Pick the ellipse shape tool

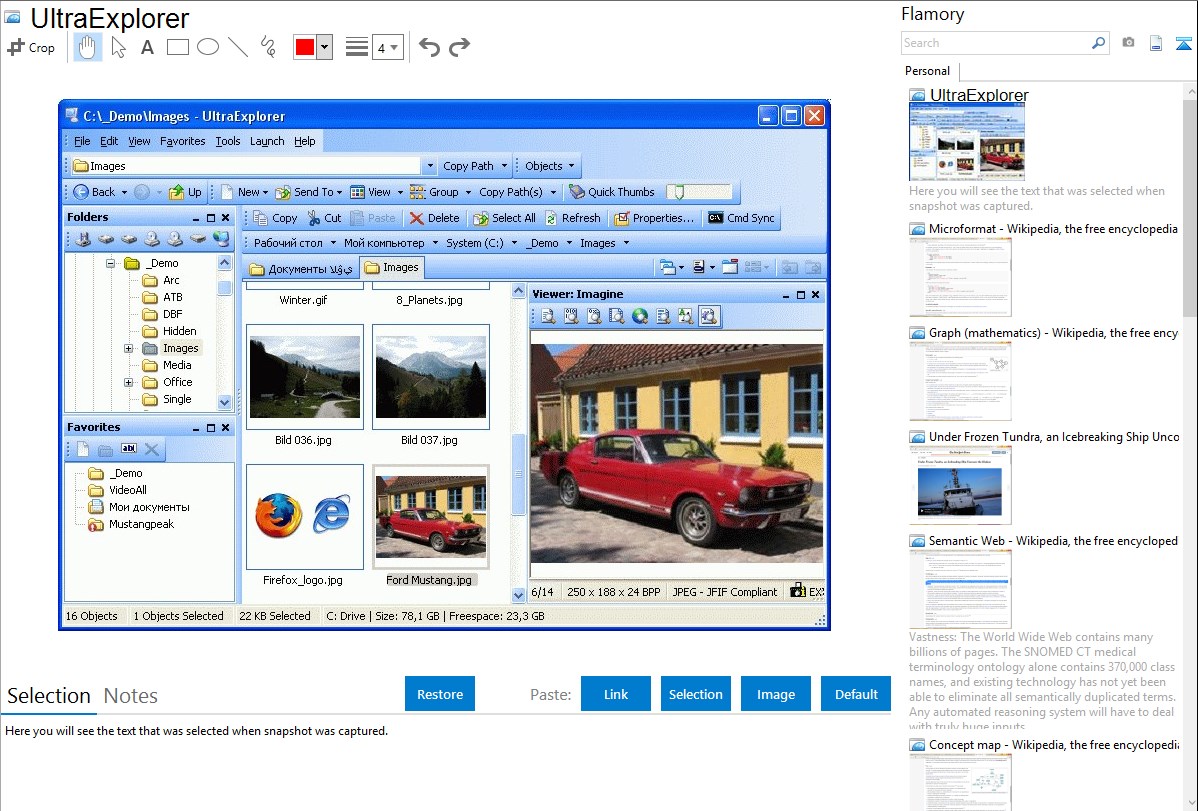(x=207, y=47)
